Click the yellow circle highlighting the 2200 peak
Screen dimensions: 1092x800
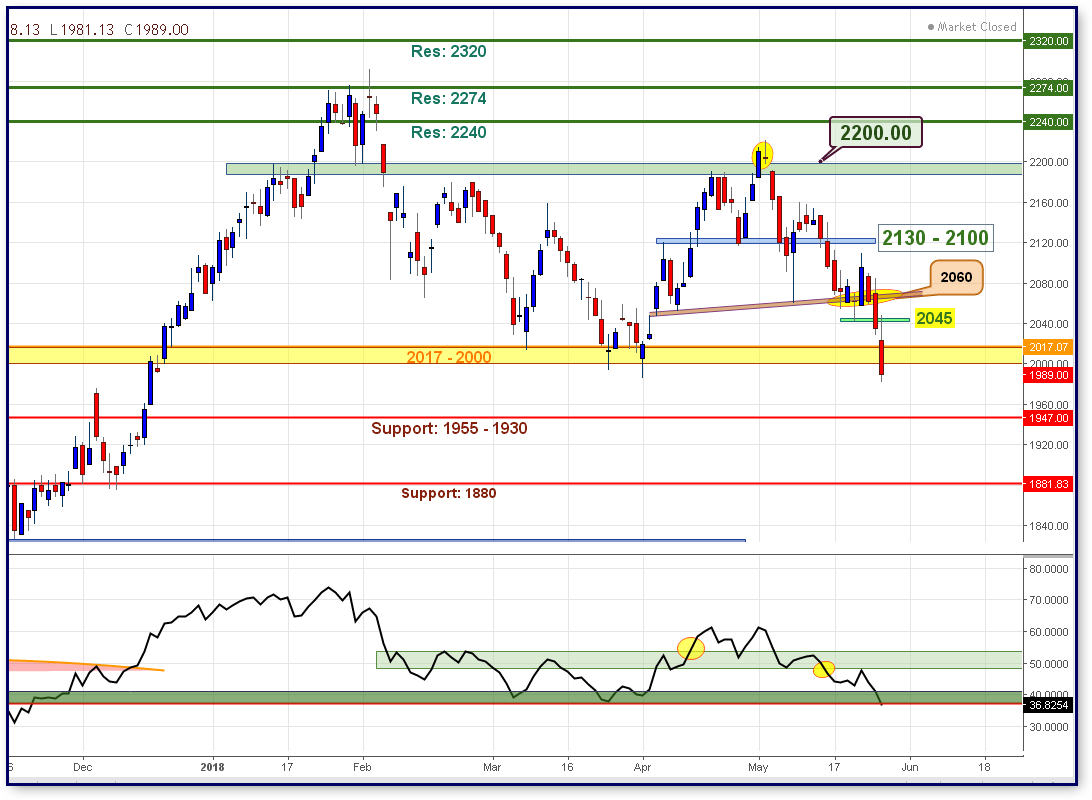761,155
